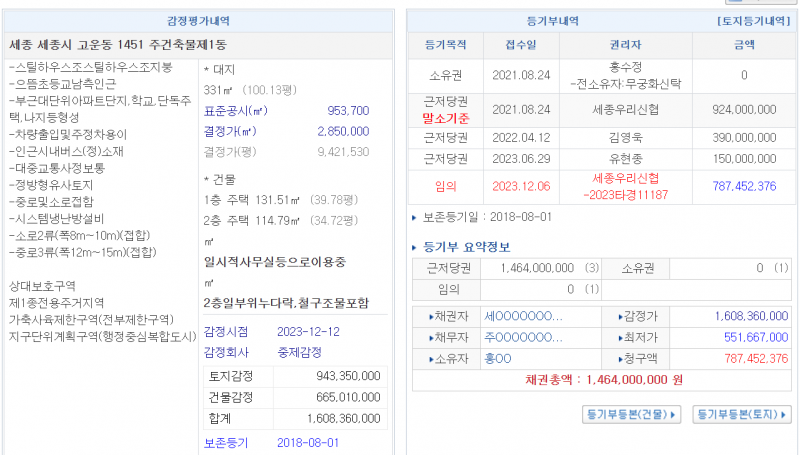Click the 접수일 column header
The height and width of the screenshot is (455, 800).
[520, 46]
